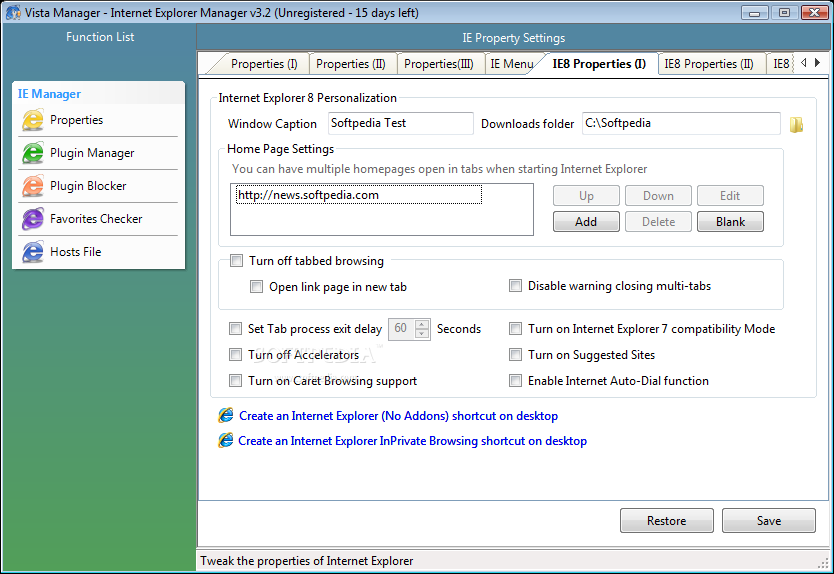Click the Delete homepage button

(x=658, y=222)
